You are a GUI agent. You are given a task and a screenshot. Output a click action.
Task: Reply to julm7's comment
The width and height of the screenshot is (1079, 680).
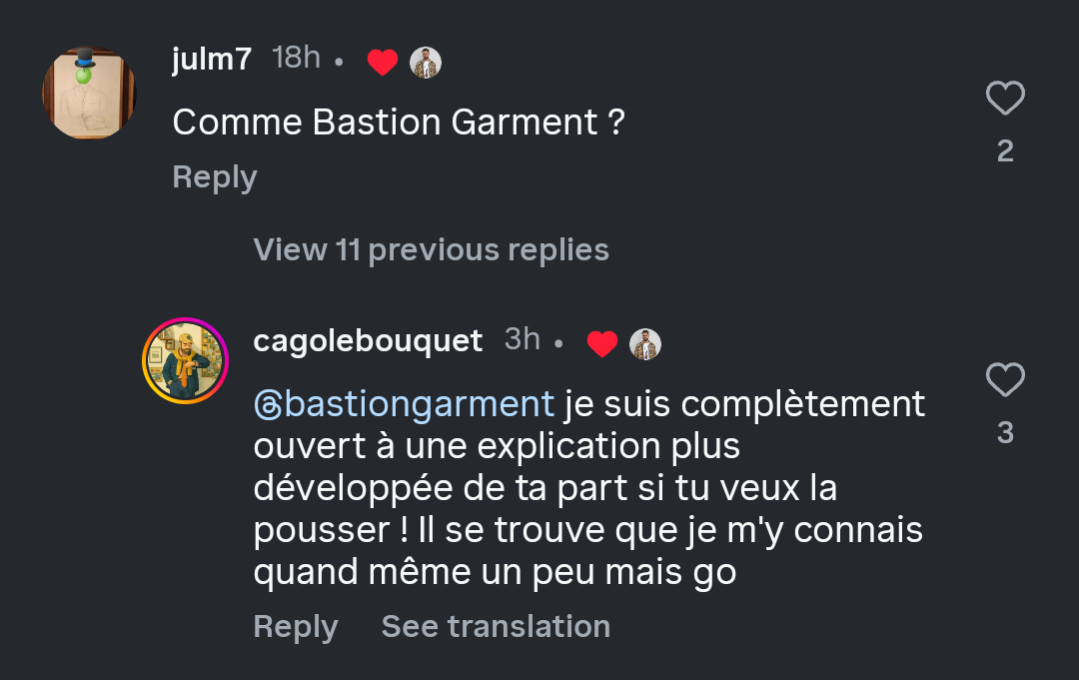pos(214,177)
